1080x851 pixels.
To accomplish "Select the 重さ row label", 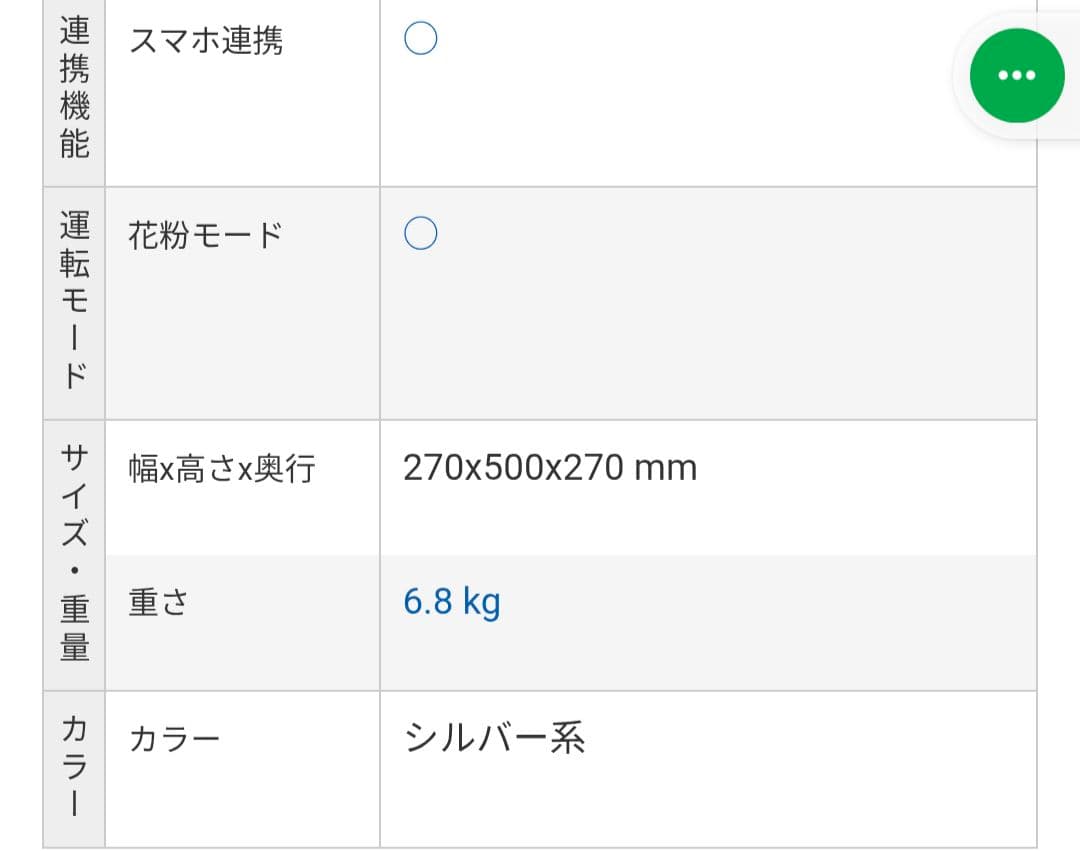I will pyautogui.click(x=156, y=601).
